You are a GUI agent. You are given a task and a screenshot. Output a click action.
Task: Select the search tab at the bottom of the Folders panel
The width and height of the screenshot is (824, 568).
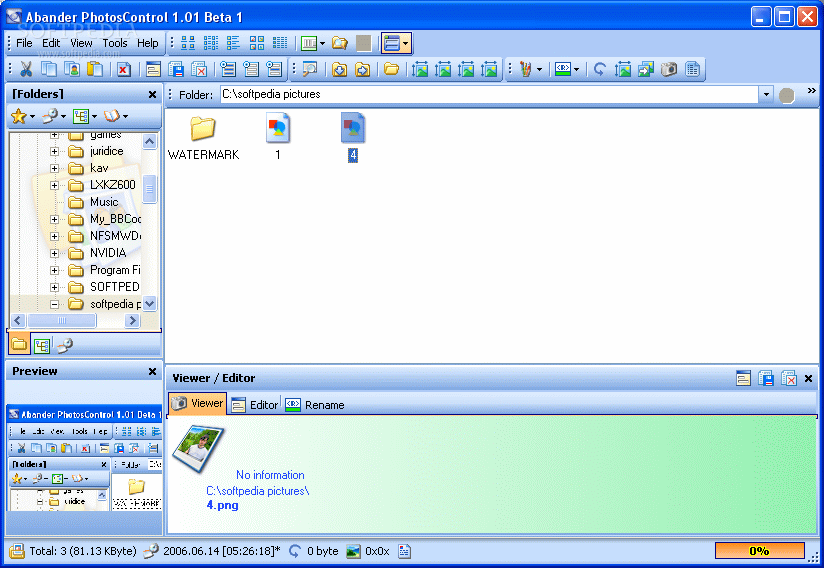(65, 345)
